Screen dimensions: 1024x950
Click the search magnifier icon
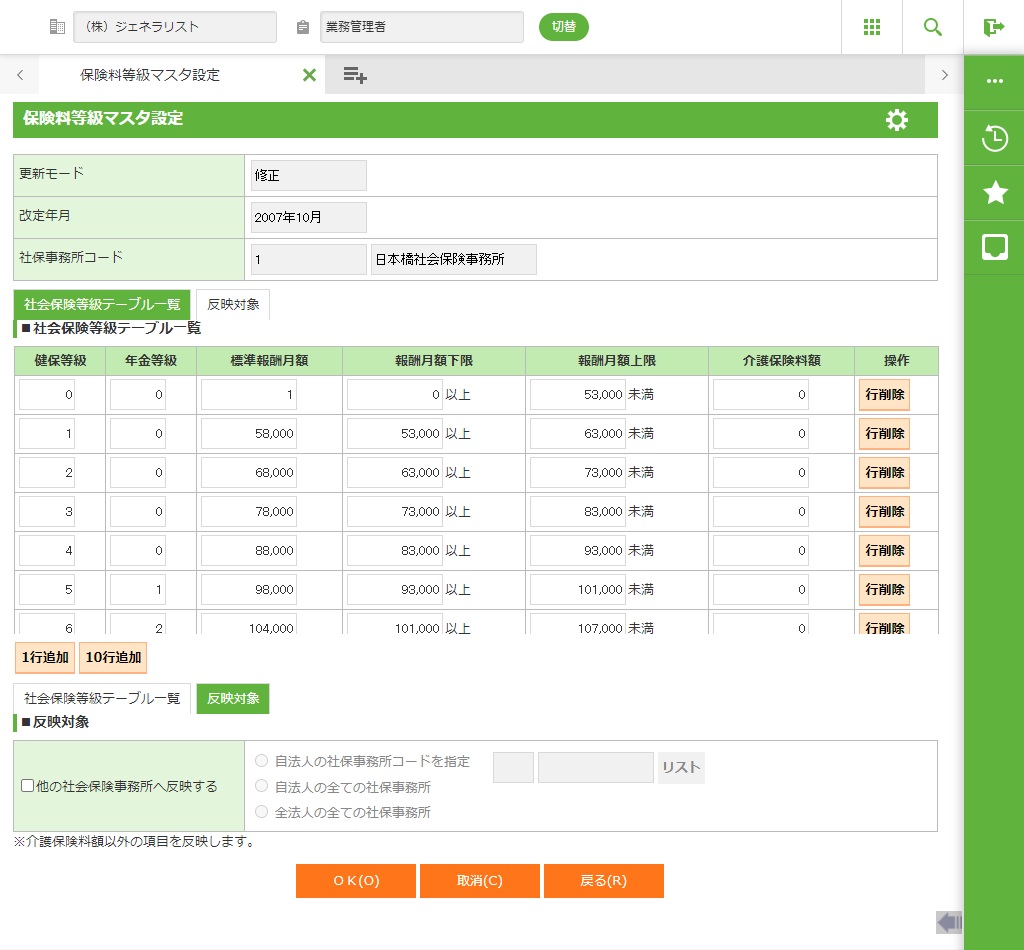point(932,27)
